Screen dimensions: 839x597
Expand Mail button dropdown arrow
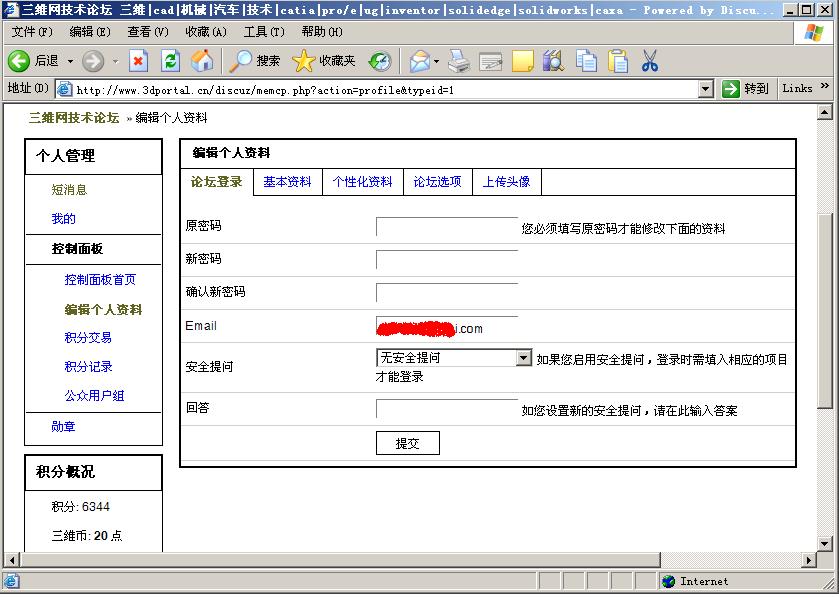pyautogui.click(x=437, y=62)
